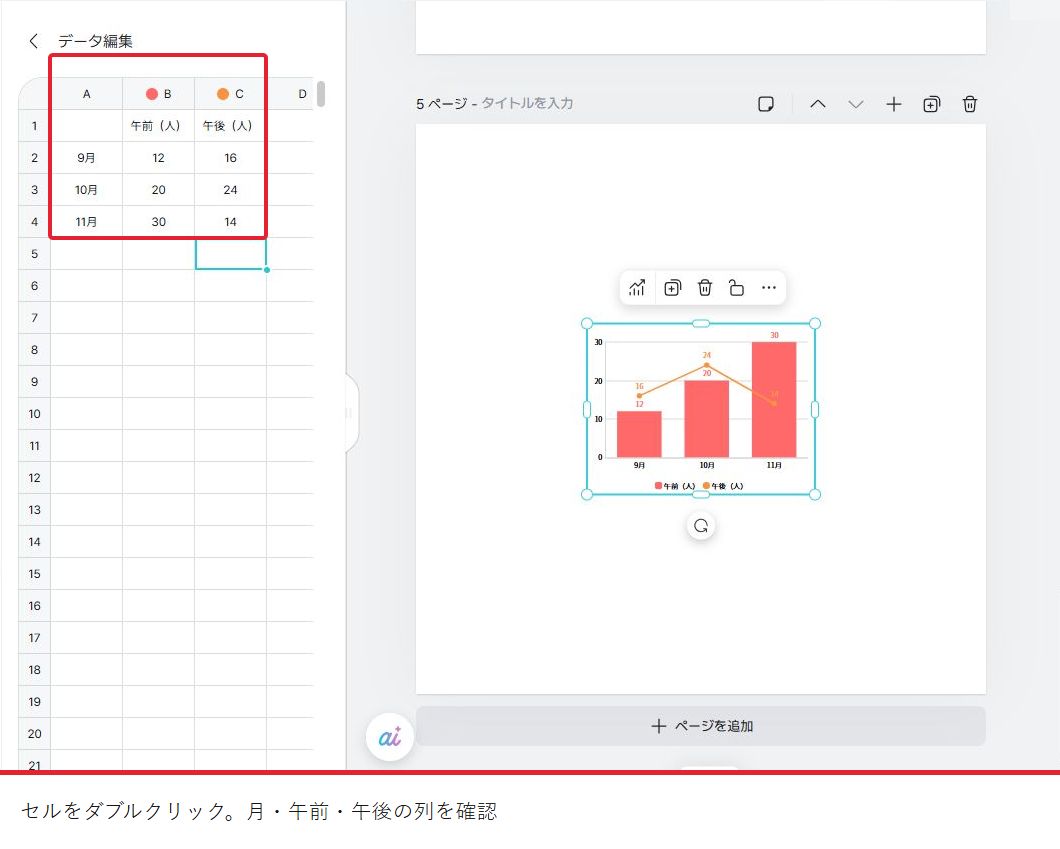Click the lock icon in floating toolbar
Image resolution: width=1060 pixels, height=849 pixels.
coord(736,288)
